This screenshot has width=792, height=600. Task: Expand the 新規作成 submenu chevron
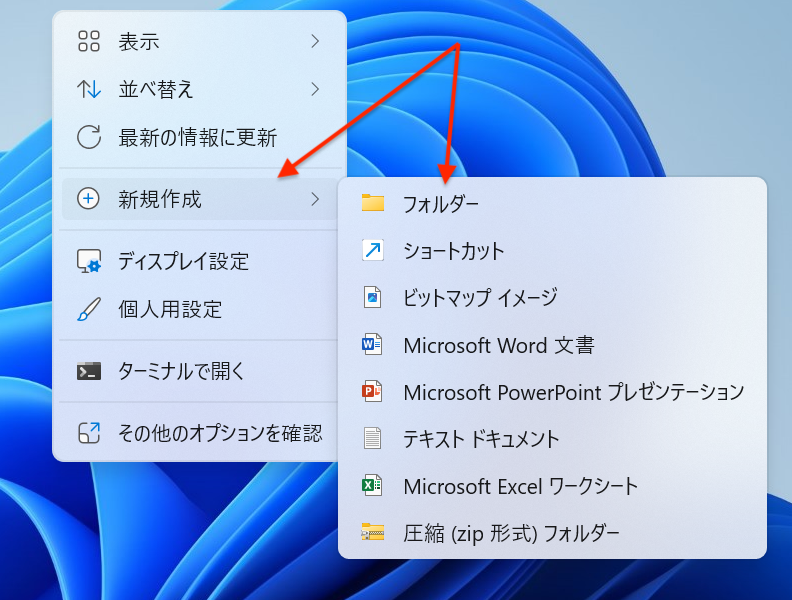315,199
